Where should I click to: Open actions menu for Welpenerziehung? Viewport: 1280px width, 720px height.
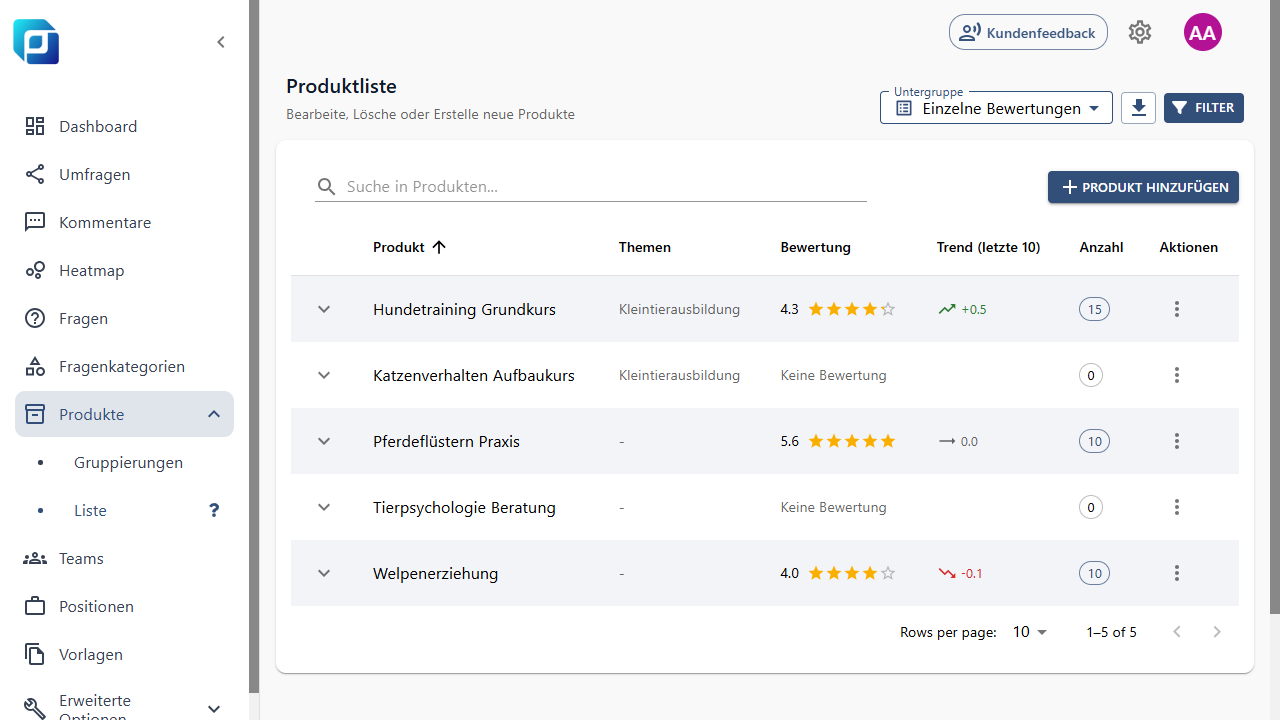(1177, 573)
